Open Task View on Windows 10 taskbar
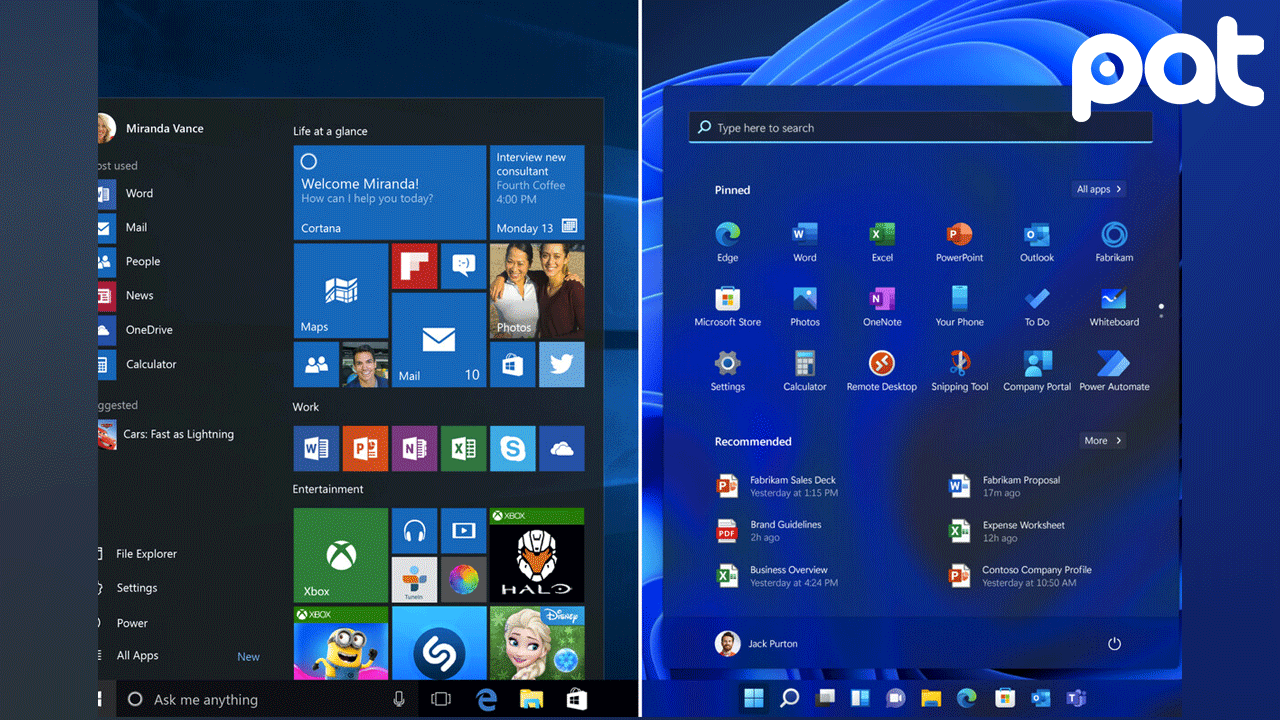The width and height of the screenshot is (1280, 720). [x=440, y=699]
